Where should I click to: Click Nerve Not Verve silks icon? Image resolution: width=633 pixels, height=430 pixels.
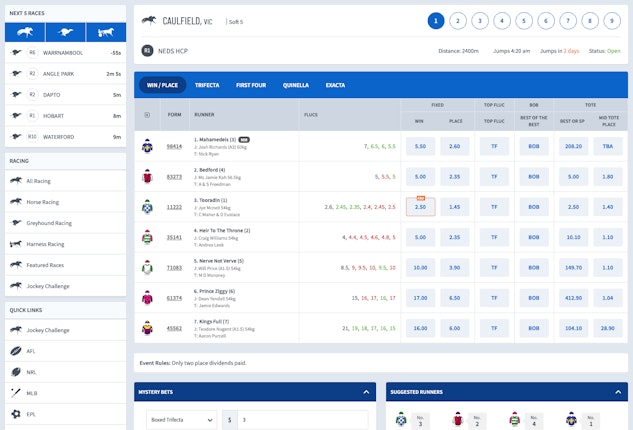tap(147, 267)
